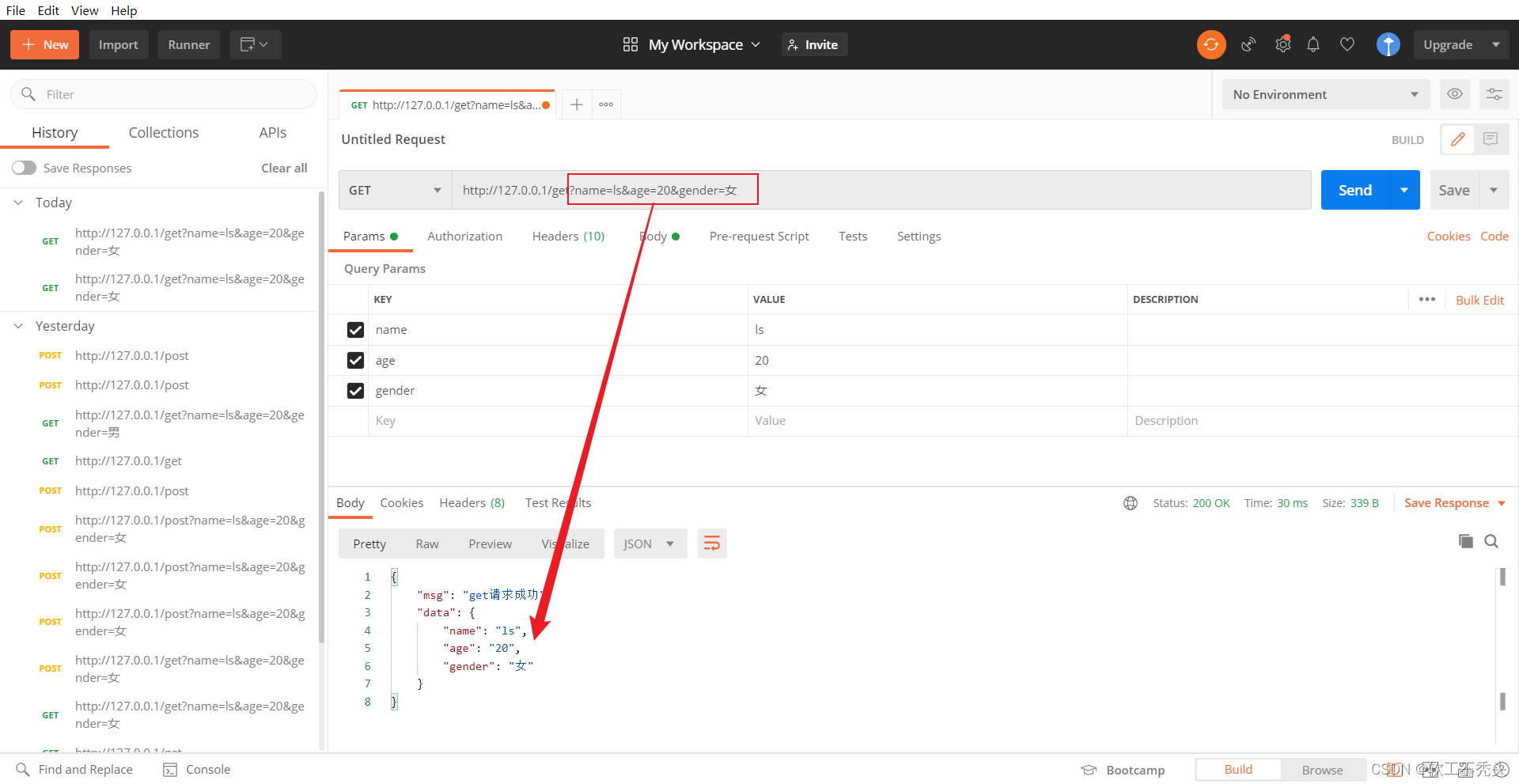Open tab options three-dot menu
The height and width of the screenshot is (784, 1519).
[x=606, y=104]
